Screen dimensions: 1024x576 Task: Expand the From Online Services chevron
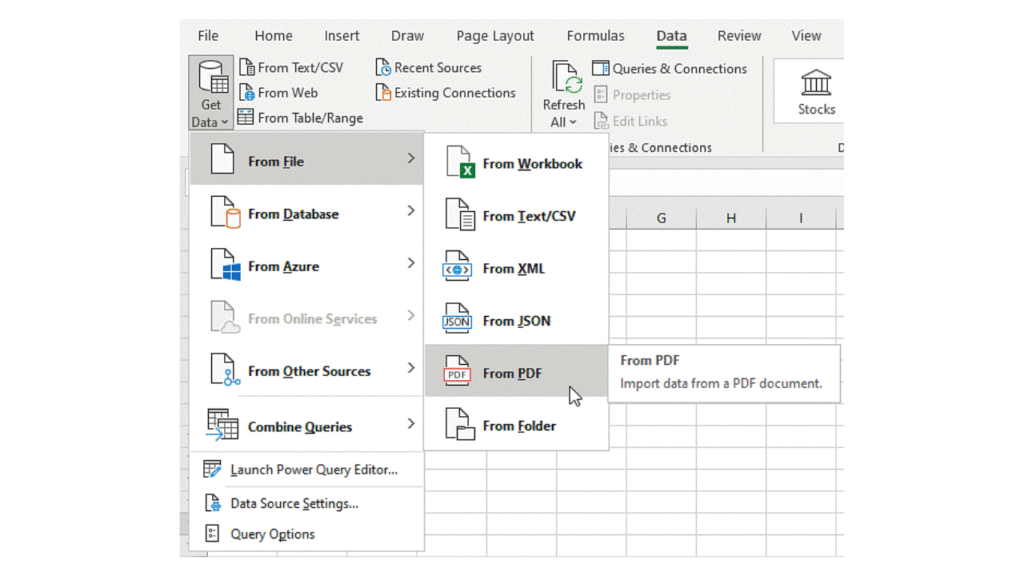(411, 315)
